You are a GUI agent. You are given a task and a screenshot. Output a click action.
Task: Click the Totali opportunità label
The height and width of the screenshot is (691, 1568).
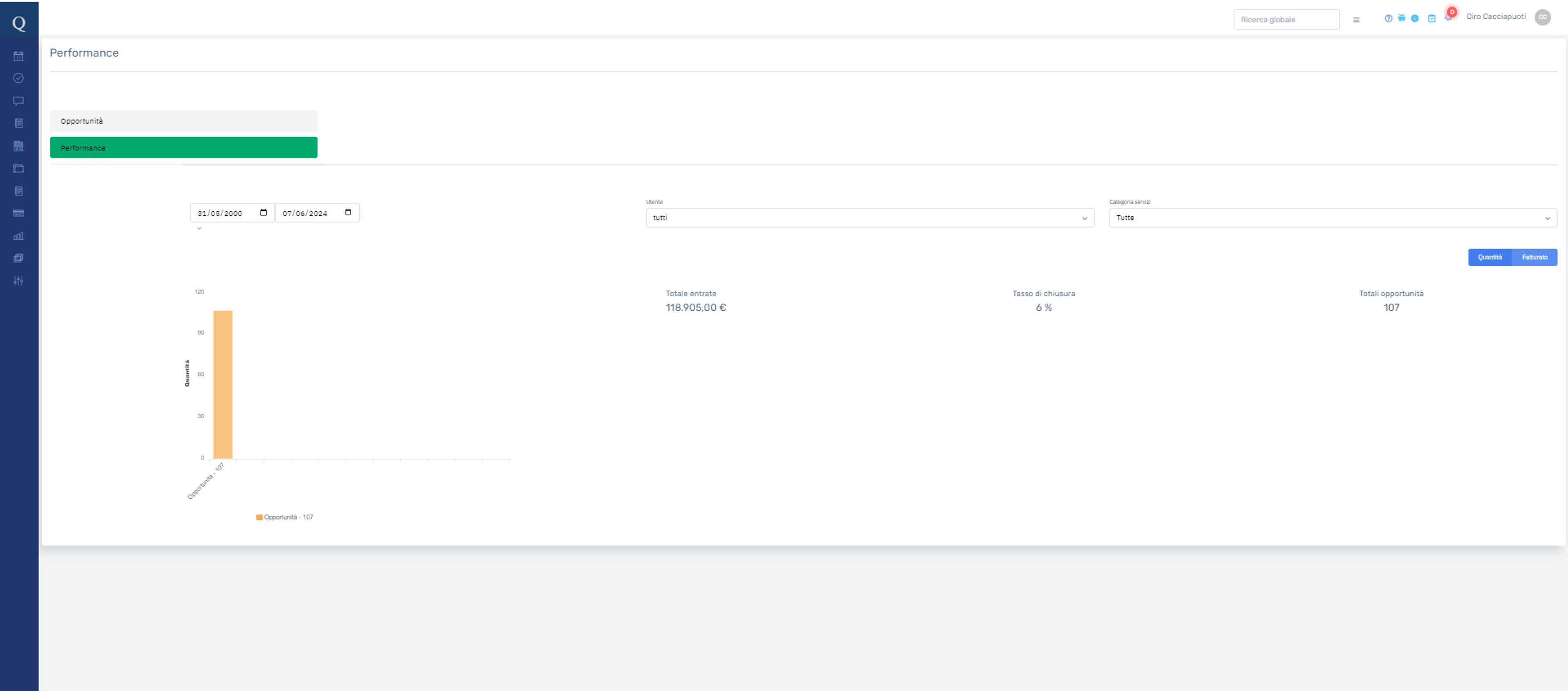point(1391,293)
